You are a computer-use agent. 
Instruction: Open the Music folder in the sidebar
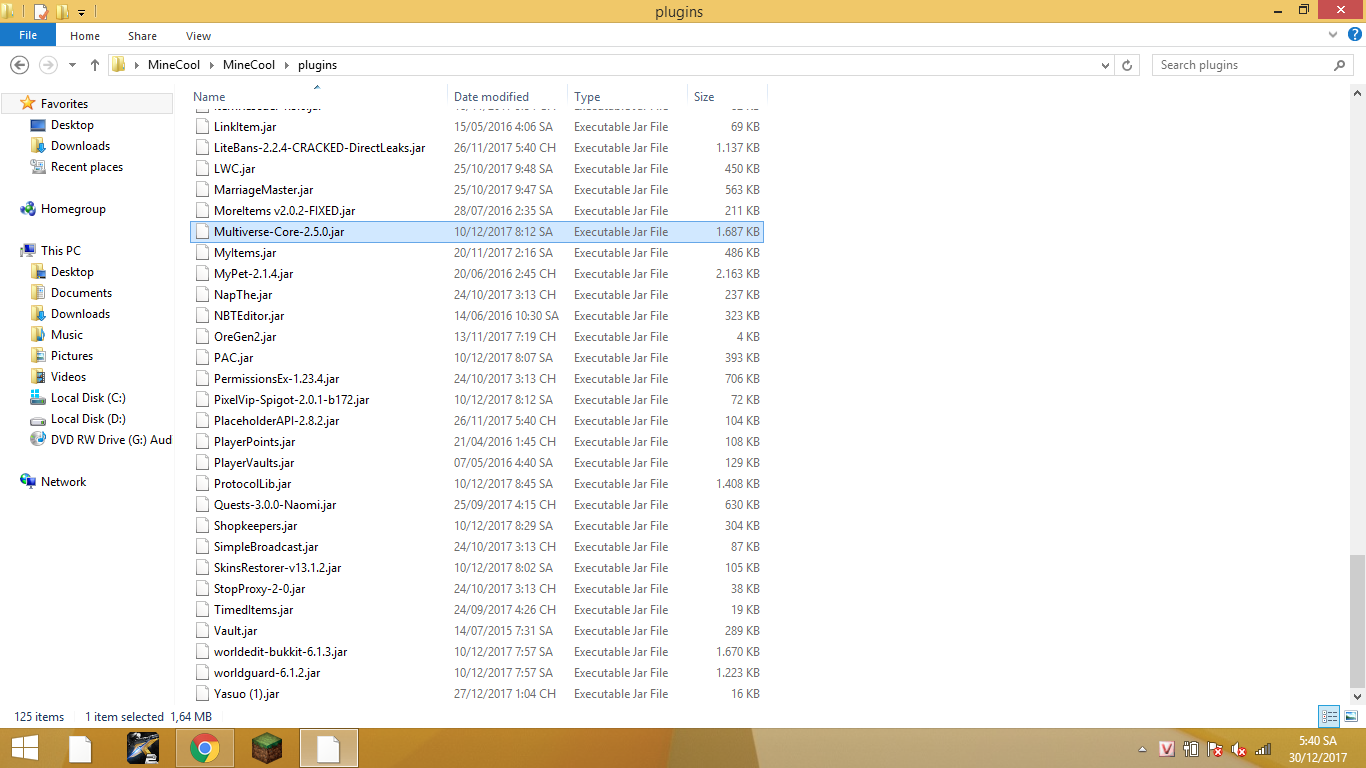(x=67, y=335)
